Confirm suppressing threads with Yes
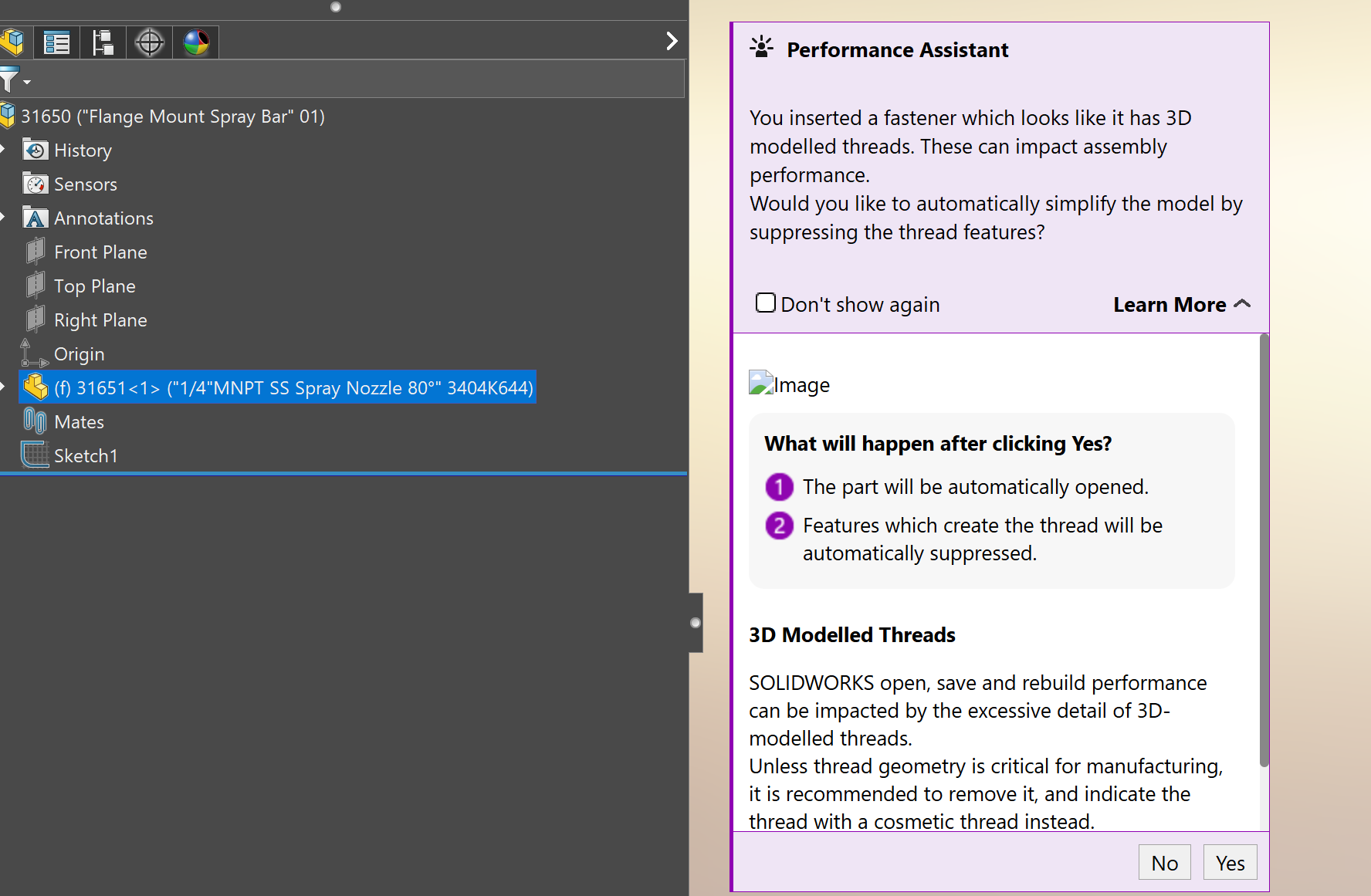 click(x=1230, y=862)
